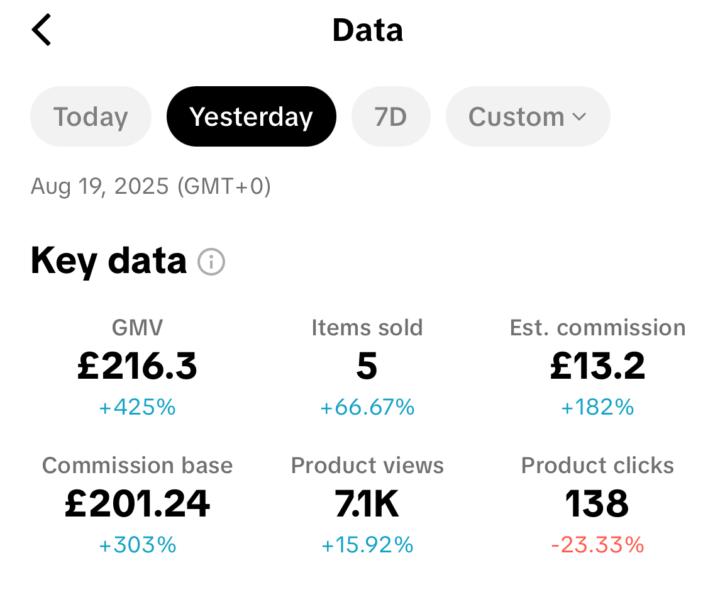Open the Est. commission £13.2 metric
Screen dimensions: 720x609
point(597,367)
